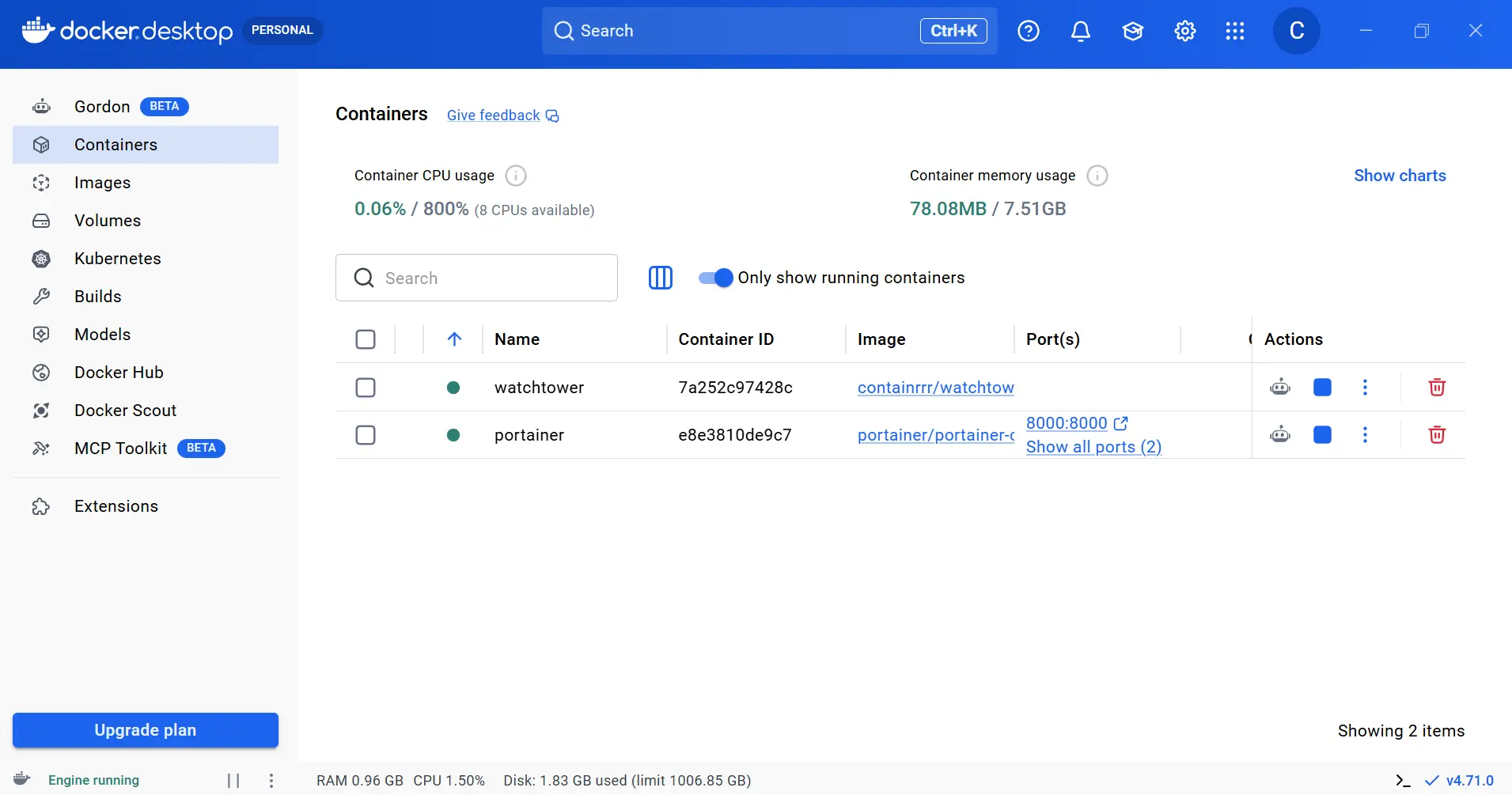Image resolution: width=1512 pixels, height=795 pixels.
Task: Open Gordon AI assistant in sidebar
Action: (x=146, y=107)
